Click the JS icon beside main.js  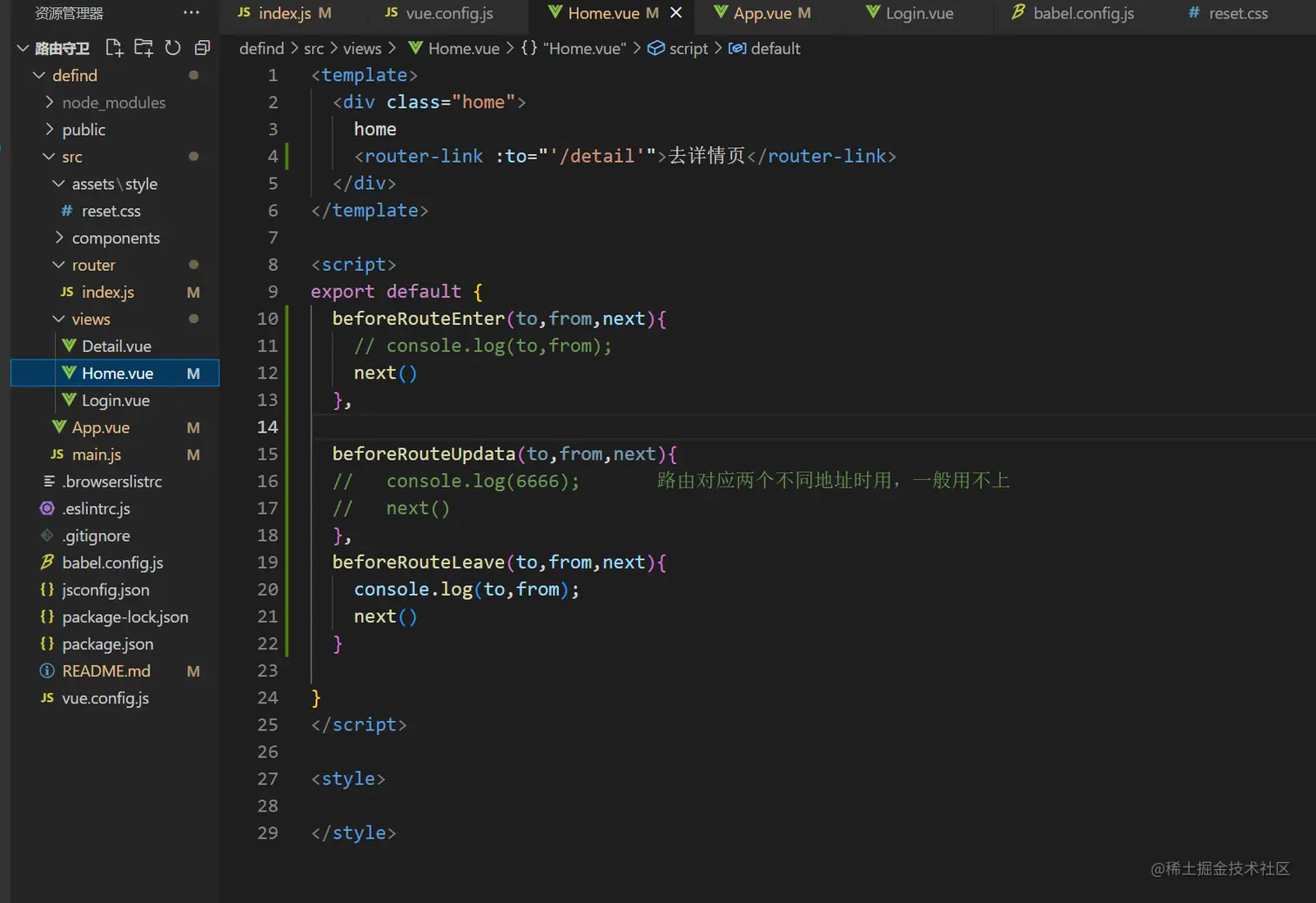click(x=57, y=454)
